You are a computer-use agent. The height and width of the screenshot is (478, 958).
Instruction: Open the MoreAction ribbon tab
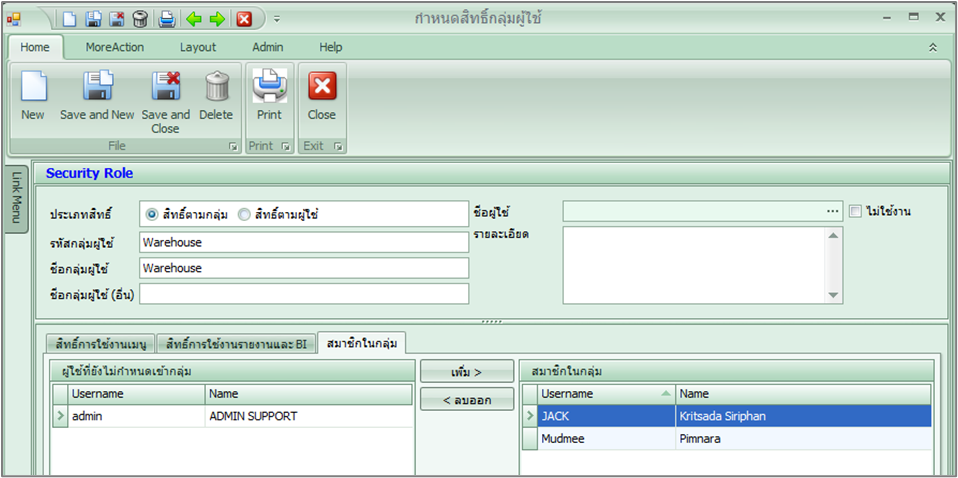(114, 47)
